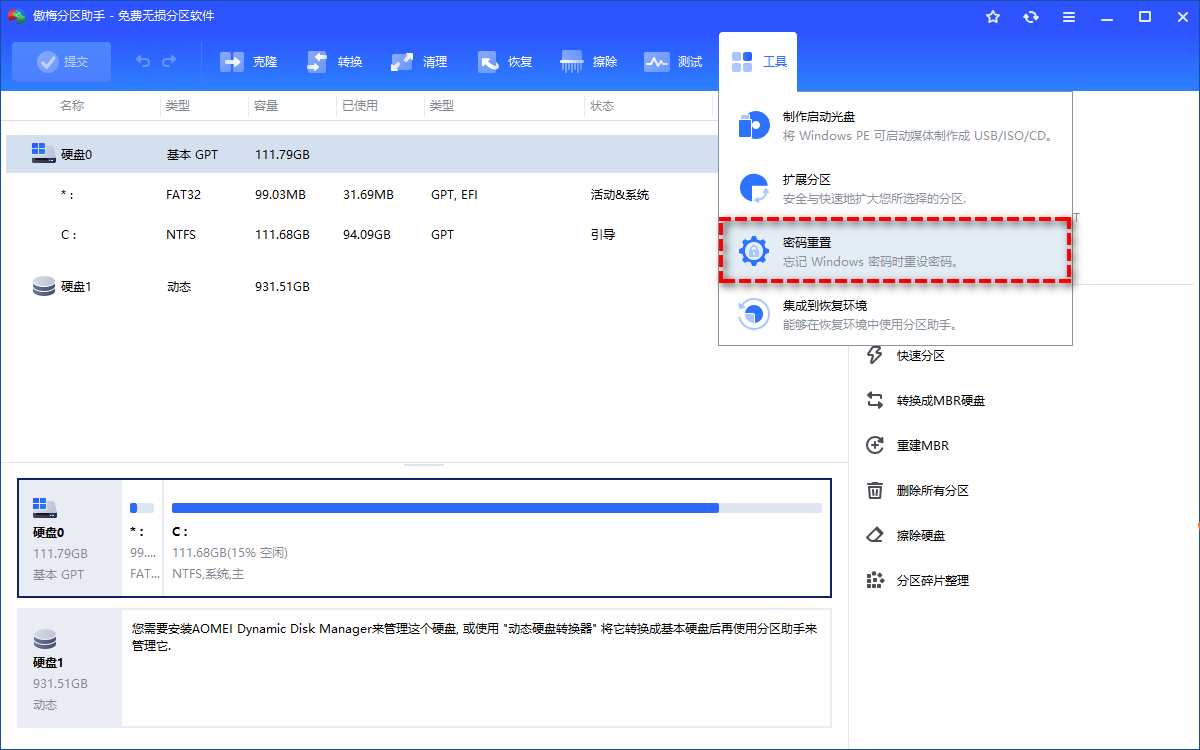Click the update check icon in titlebar
The height and width of the screenshot is (750, 1200).
(x=1030, y=16)
